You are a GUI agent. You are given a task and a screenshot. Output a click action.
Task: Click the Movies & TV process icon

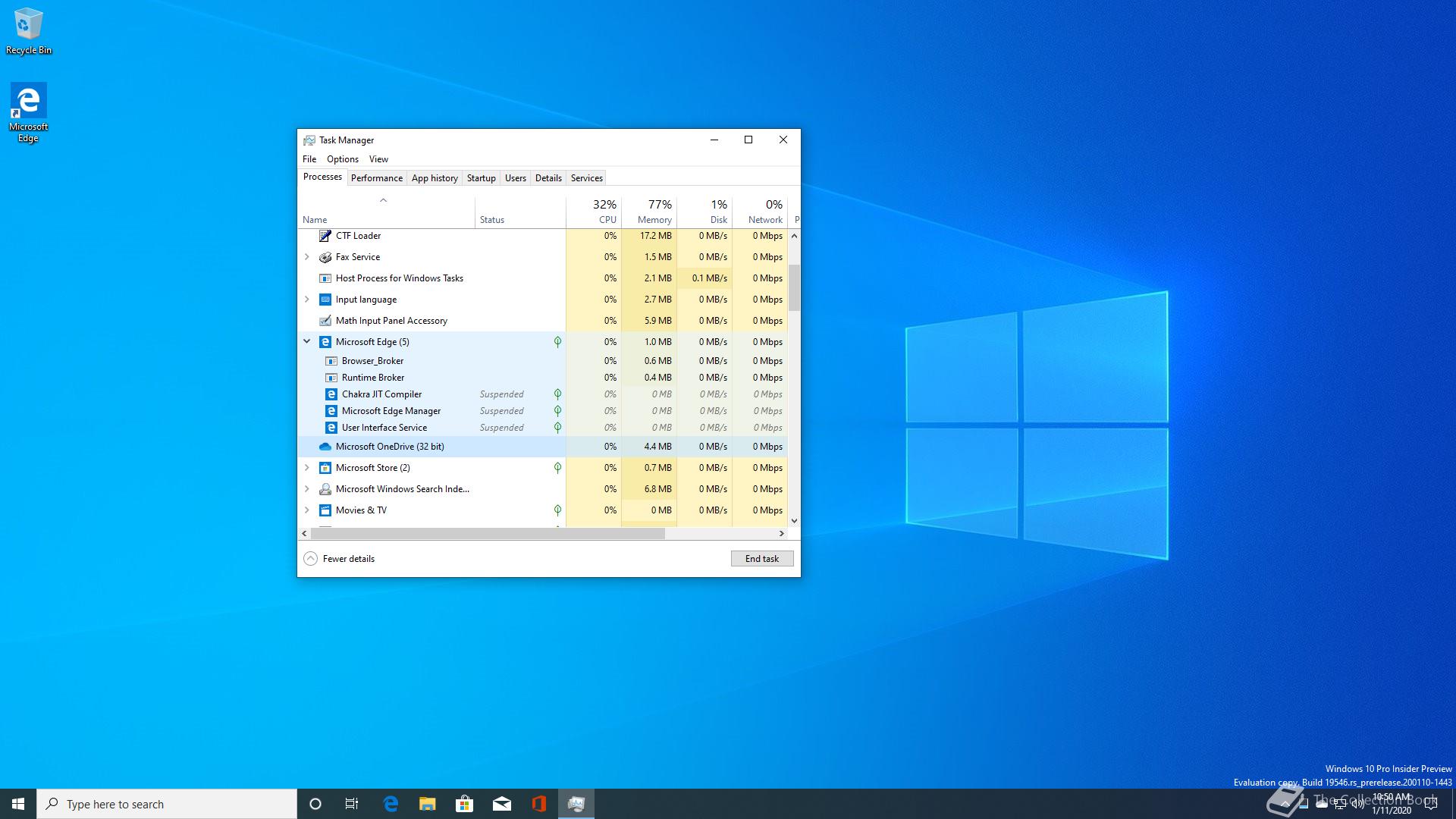(x=325, y=510)
